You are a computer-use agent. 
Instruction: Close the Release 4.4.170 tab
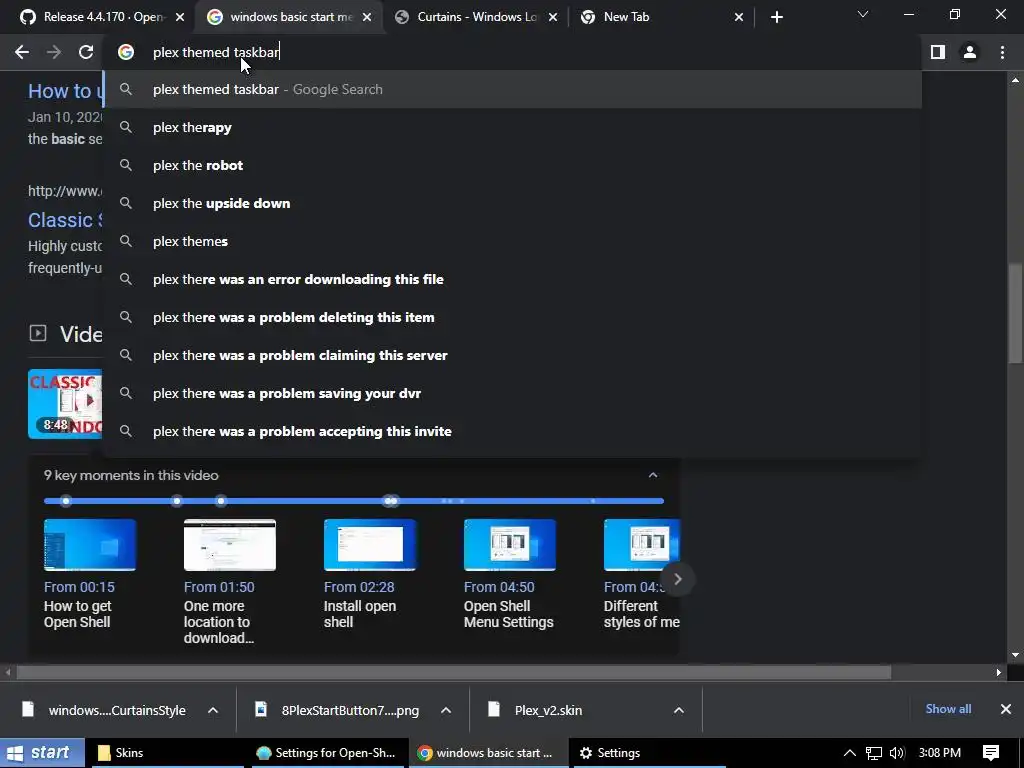[x=180, y=17]
